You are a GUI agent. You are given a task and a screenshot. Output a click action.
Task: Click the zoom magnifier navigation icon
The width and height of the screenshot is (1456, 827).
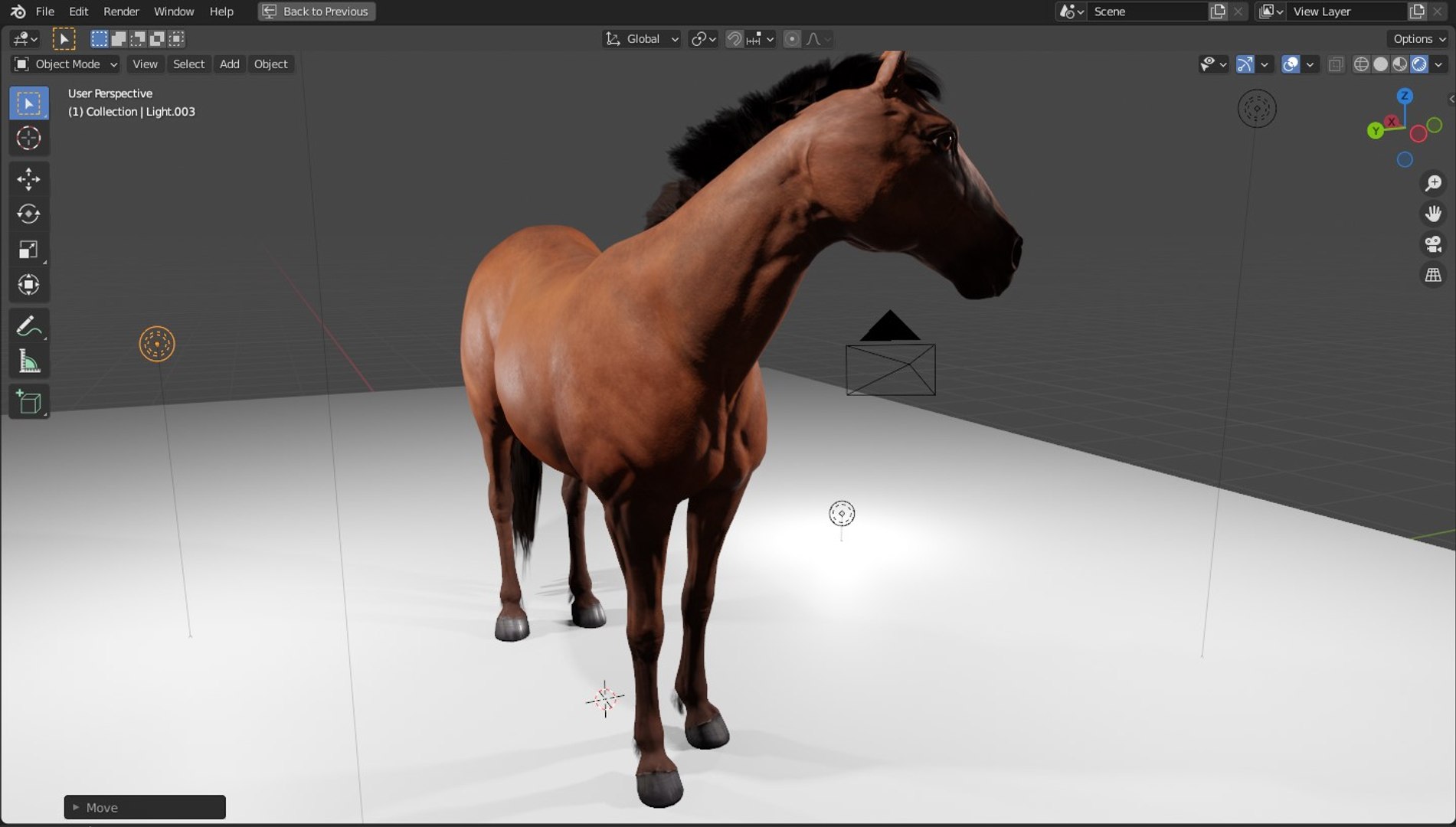pos(1433,183)
